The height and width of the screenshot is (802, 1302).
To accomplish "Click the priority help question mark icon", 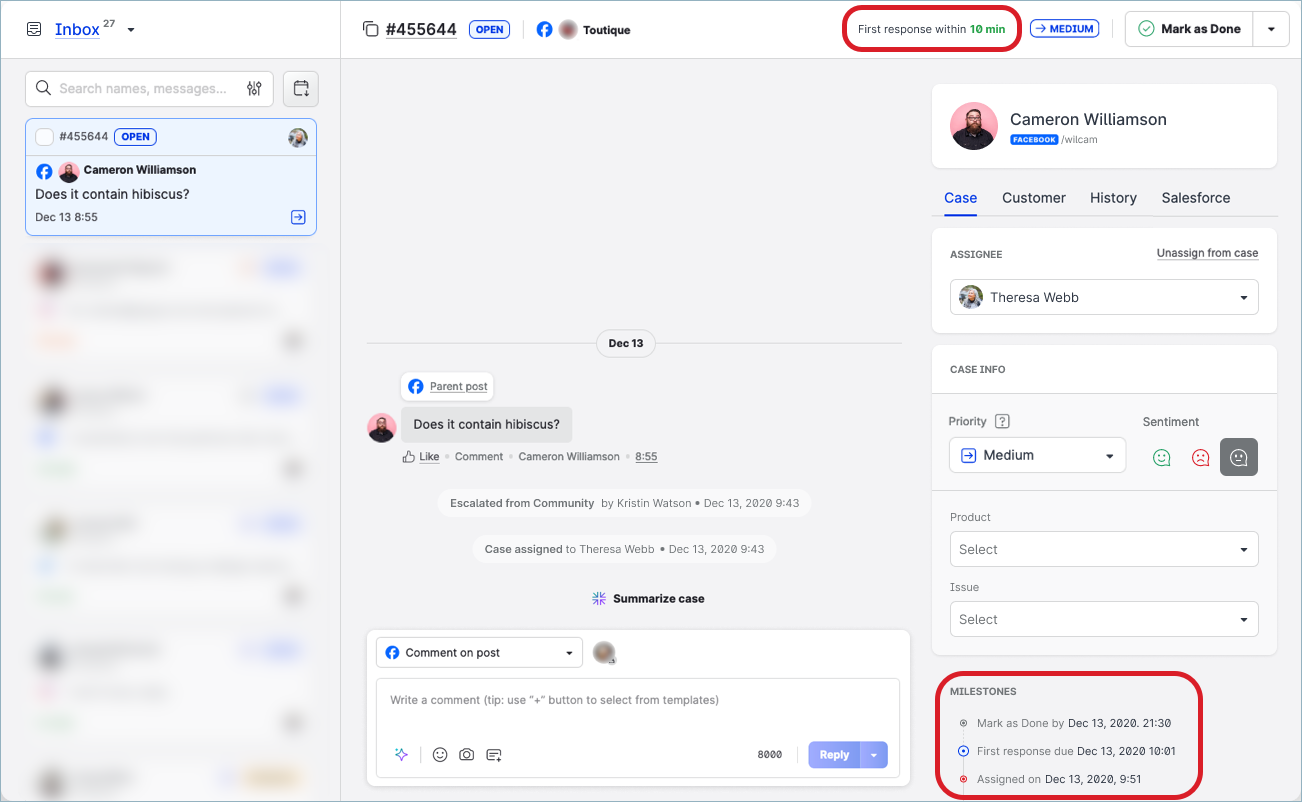I will coord(1003,422).
